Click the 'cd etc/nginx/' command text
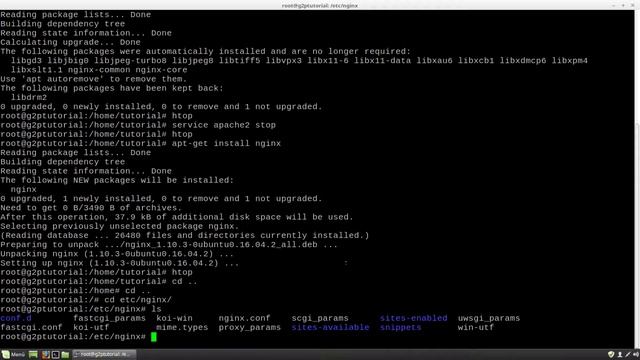This screenshot has width=640, height=360. [138, 300]
